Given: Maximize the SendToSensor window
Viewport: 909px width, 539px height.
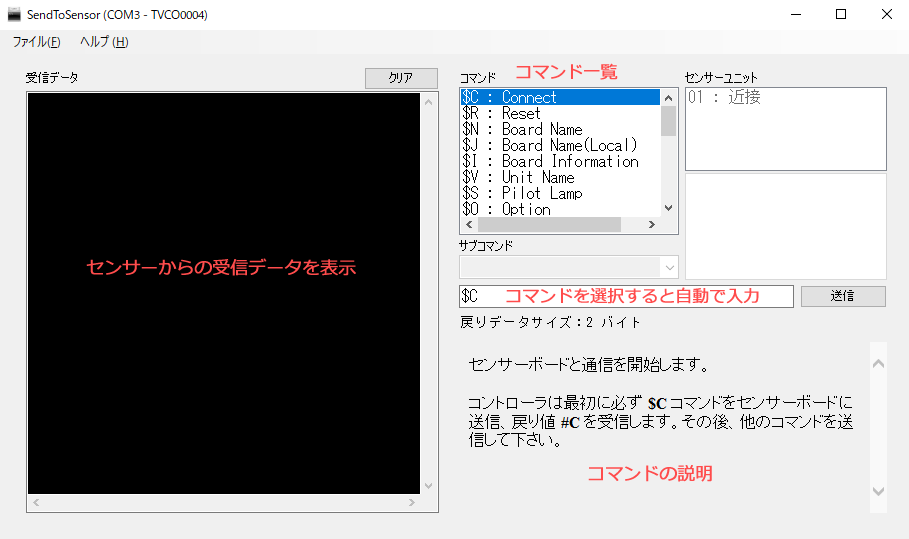Looking at the screenshot, I should [x=841, y=14].
